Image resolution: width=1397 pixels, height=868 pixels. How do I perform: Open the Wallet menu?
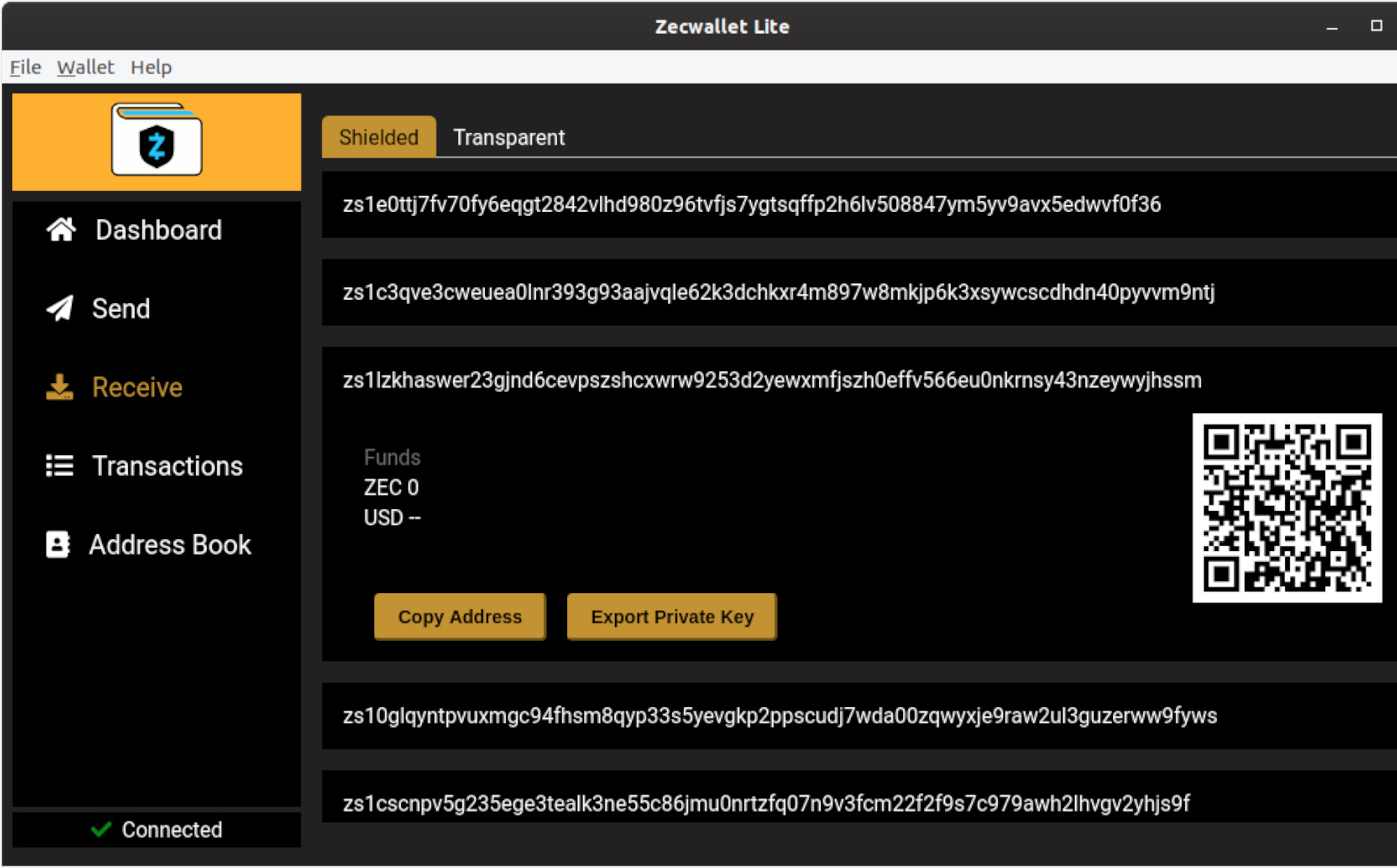point(85,67)
